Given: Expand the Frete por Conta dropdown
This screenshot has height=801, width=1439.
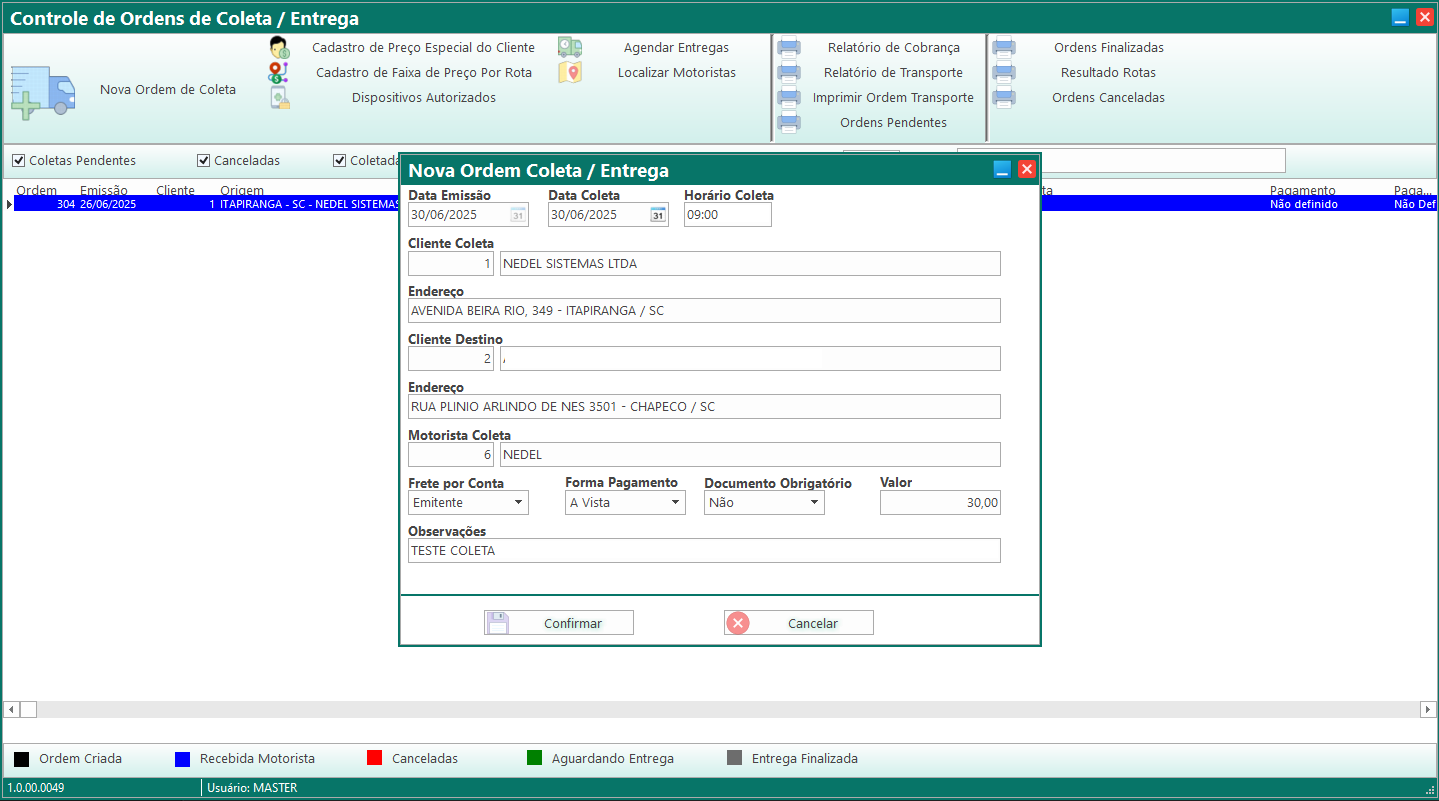Looking at the screenshot, I should click(x=518, y=503).
